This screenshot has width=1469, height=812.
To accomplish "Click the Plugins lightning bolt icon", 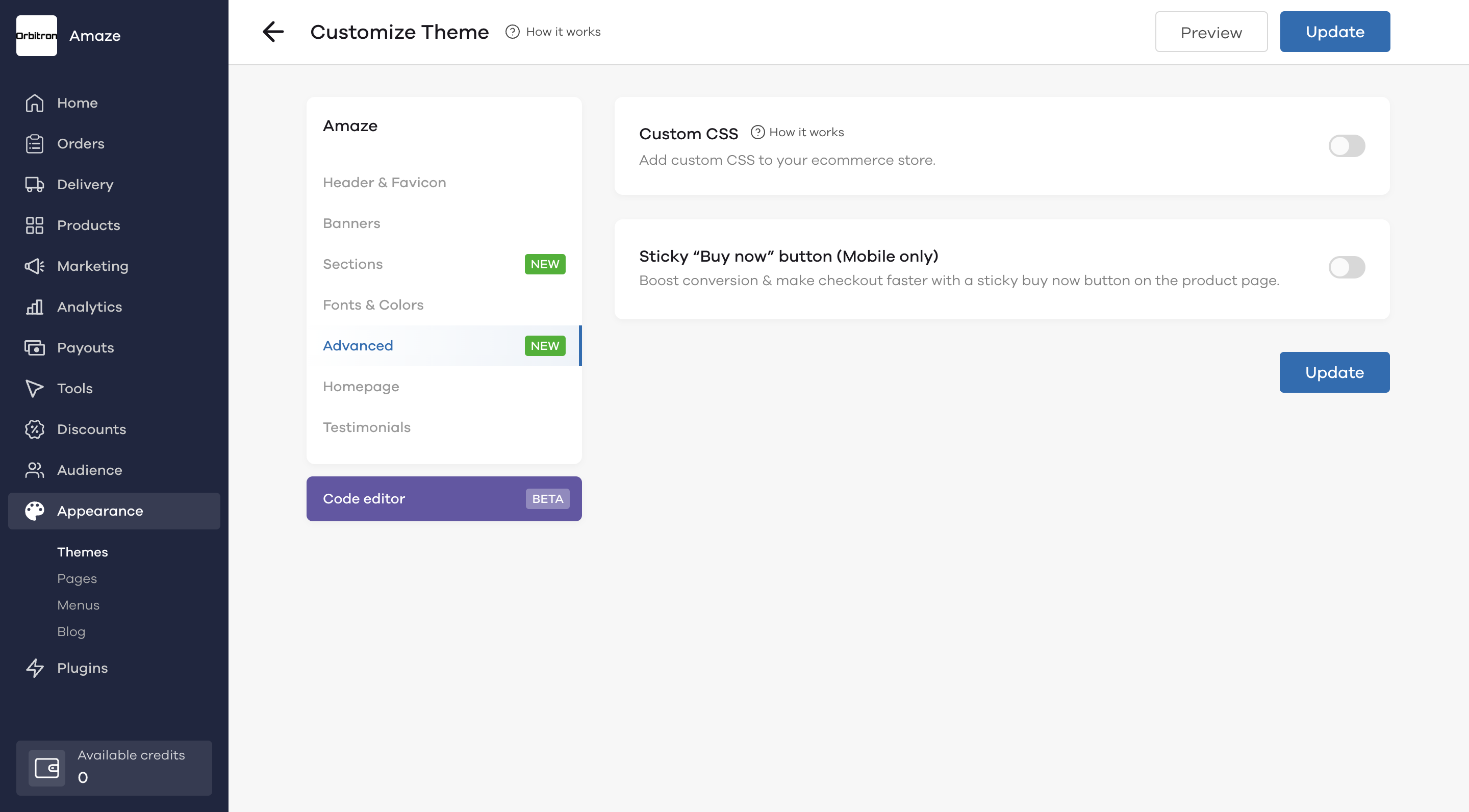I will 34,668.
